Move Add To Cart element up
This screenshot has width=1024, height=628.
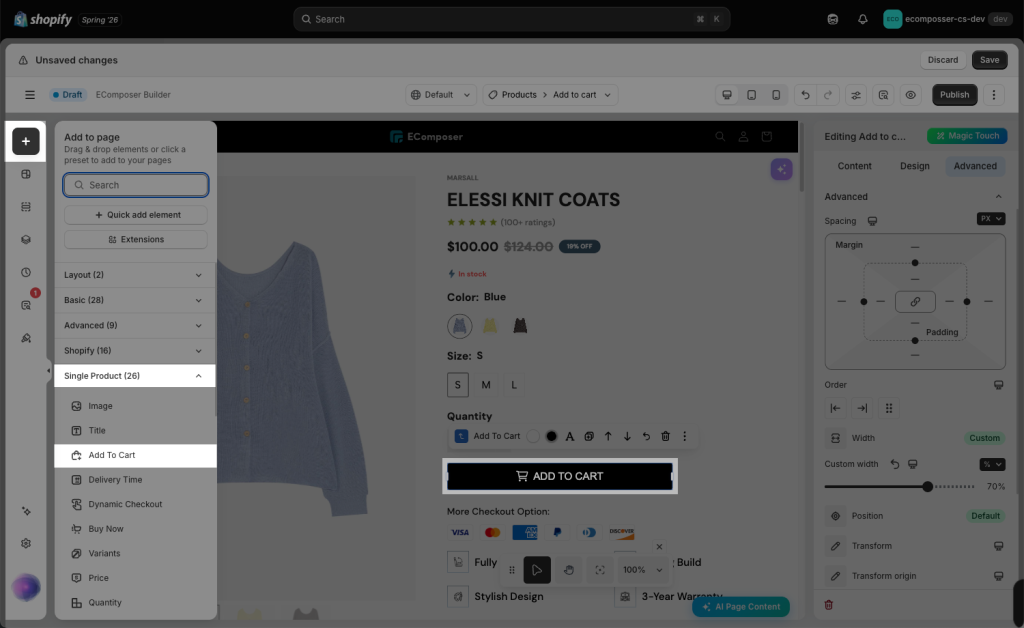point(608,436)
